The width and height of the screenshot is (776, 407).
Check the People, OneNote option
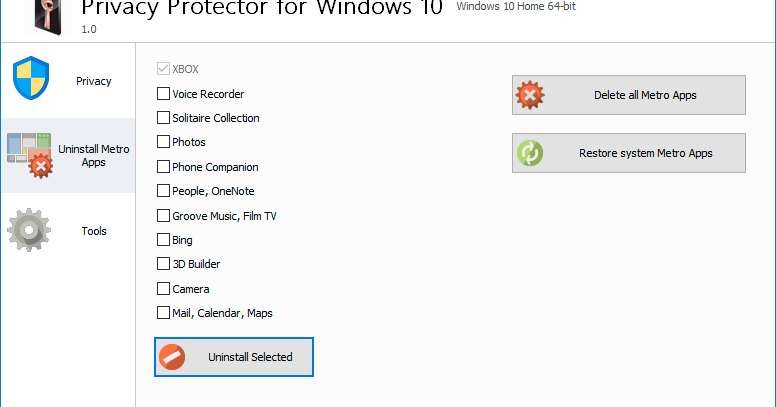coord(163,191)
